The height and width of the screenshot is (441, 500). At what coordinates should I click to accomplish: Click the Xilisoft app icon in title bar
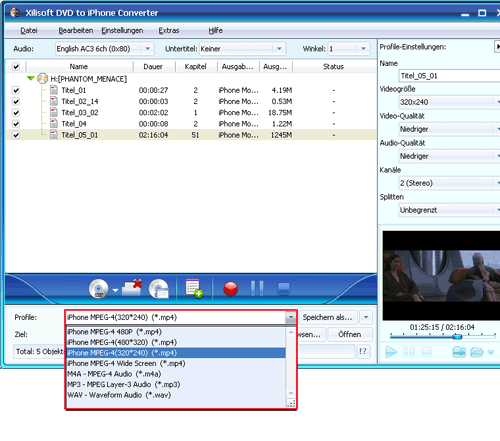pos(15,13)
